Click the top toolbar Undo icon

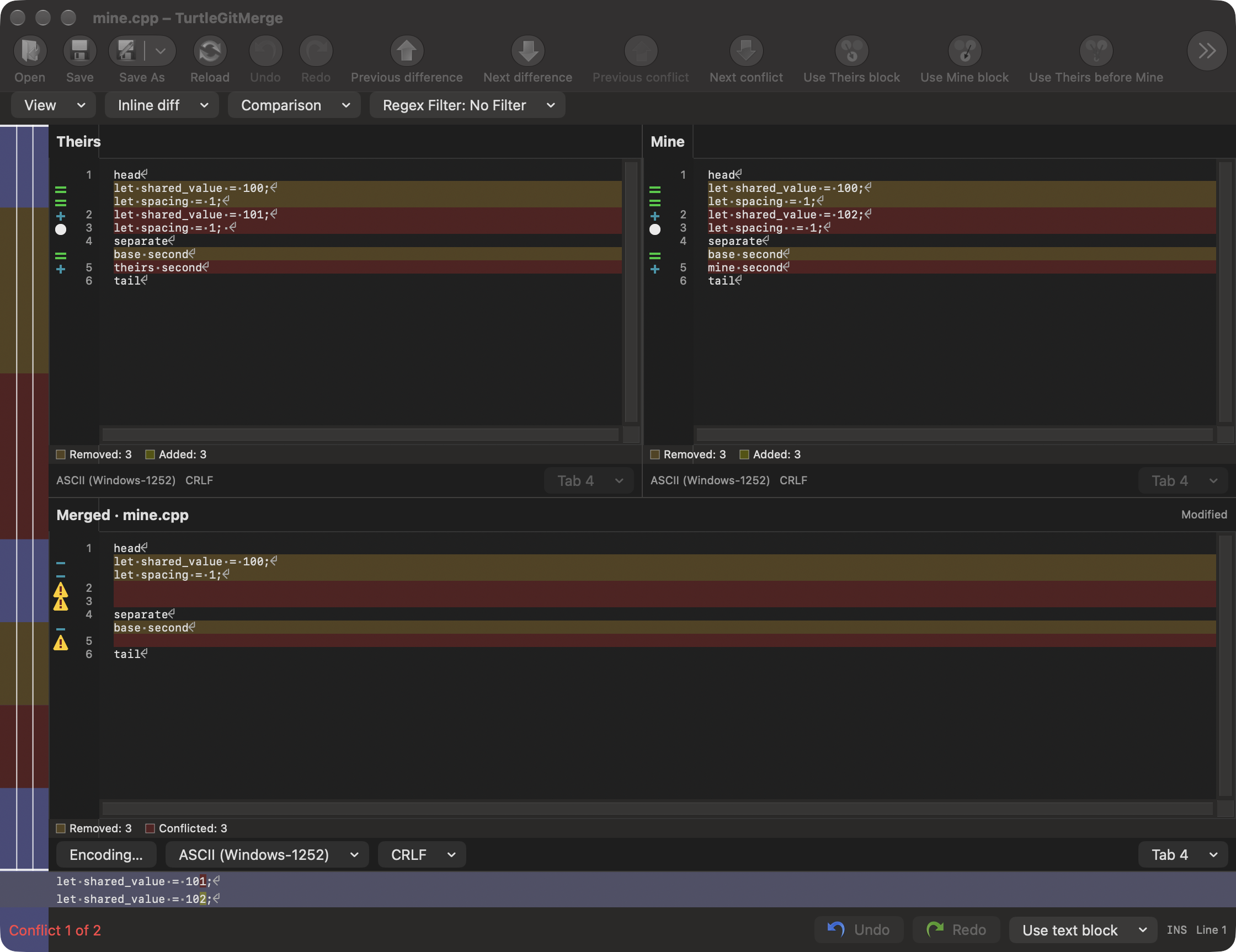click(265, 51)
